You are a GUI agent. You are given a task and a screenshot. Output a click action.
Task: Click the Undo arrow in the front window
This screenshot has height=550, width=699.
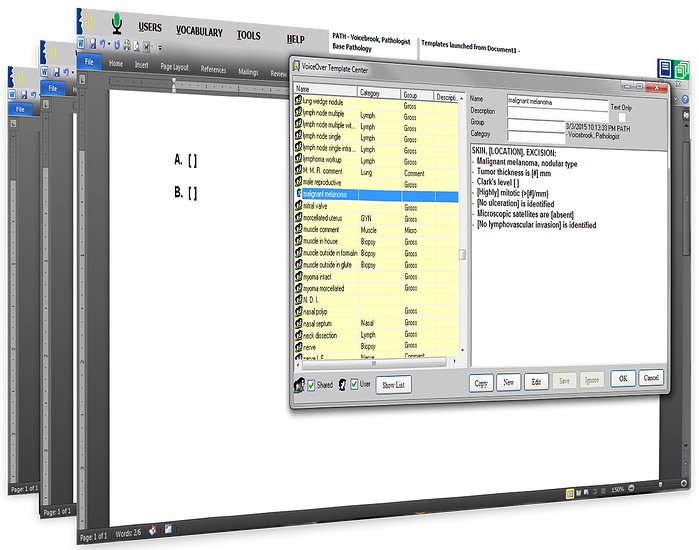[x=103, y=44]
